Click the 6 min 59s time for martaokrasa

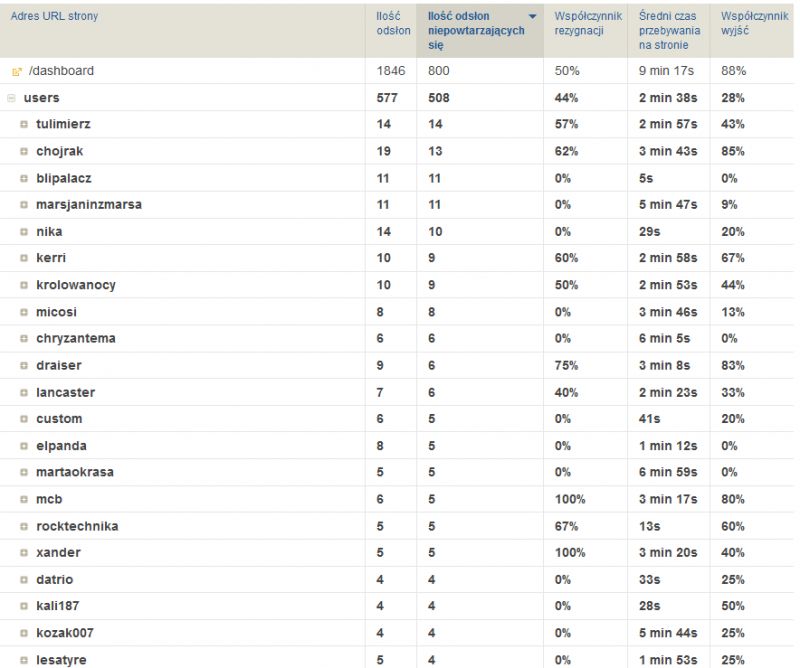tap(668, 473)
